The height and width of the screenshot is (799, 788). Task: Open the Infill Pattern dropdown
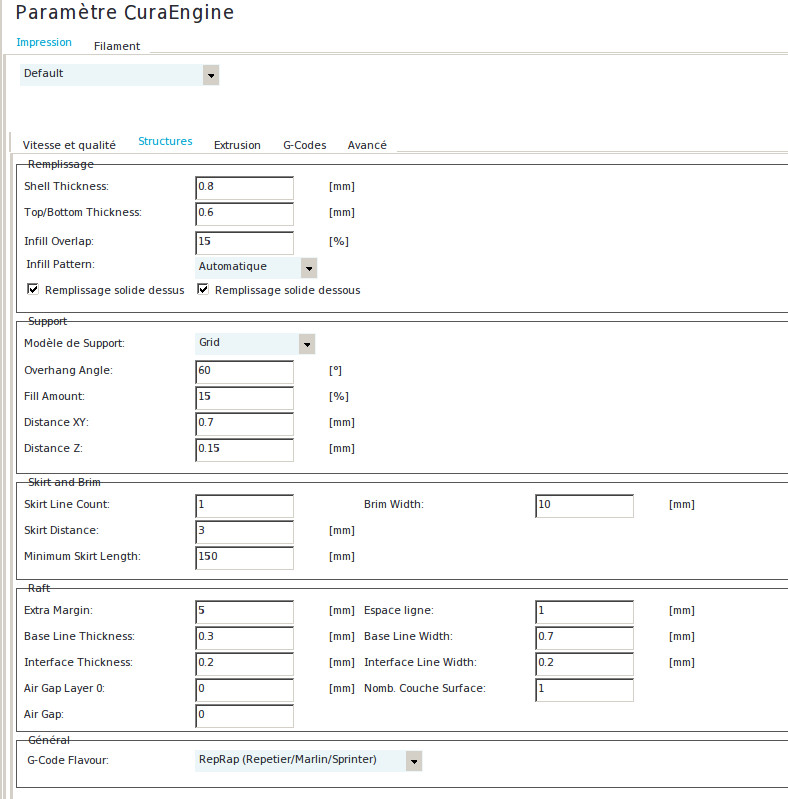(x=256, y=268)
